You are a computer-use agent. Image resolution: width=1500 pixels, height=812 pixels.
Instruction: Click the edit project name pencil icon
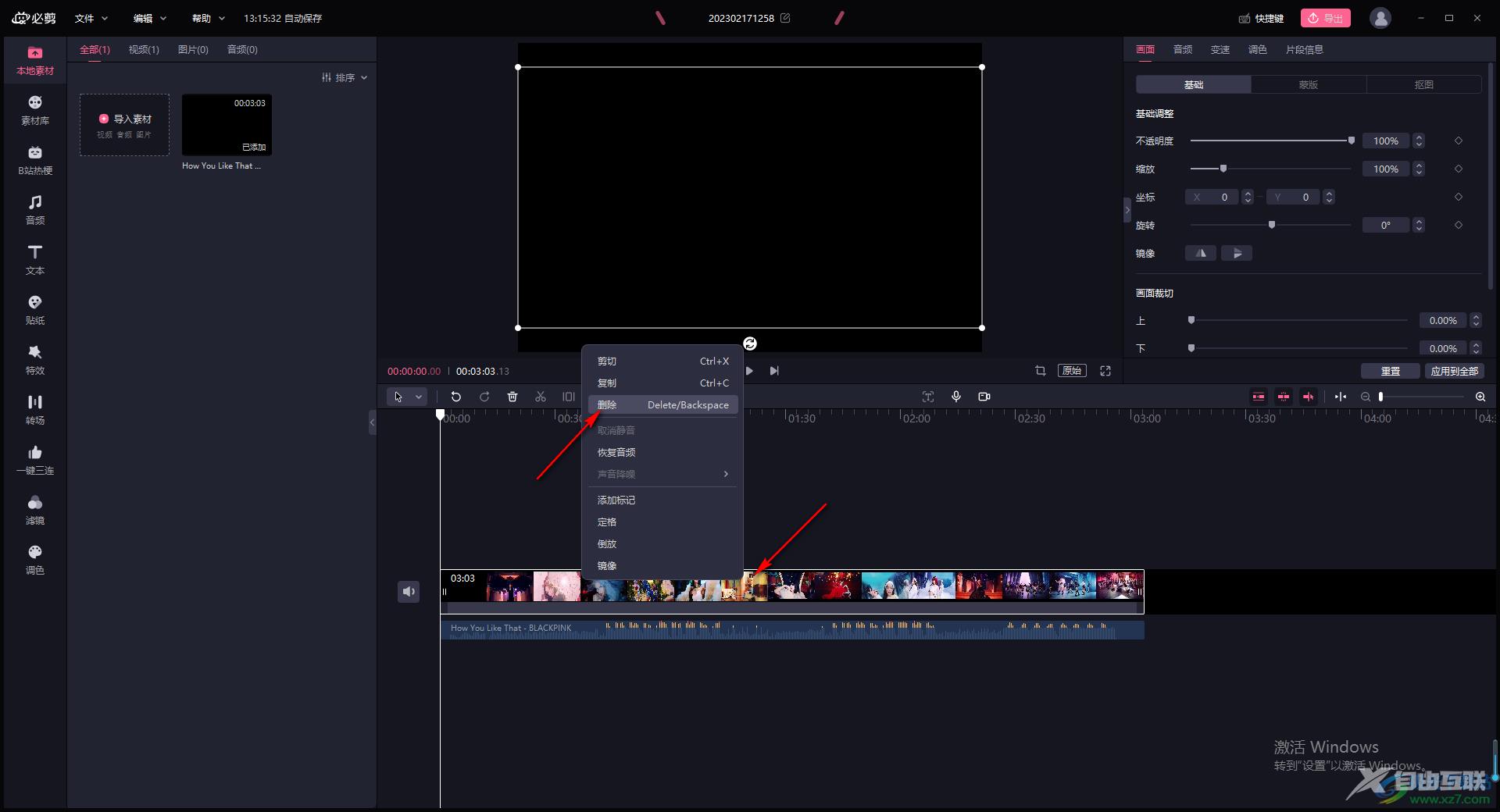pos(785,18)
